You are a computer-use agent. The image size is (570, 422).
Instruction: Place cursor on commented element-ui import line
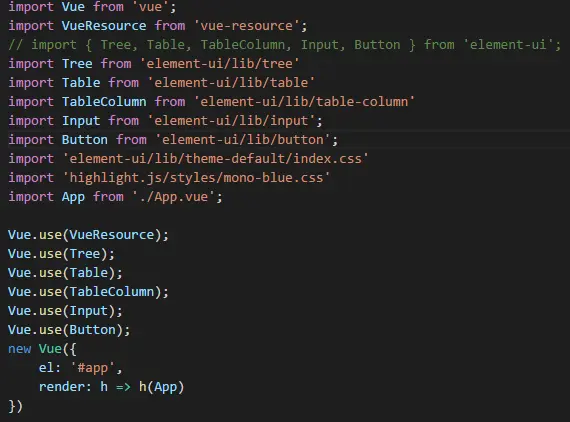[285, 45]
